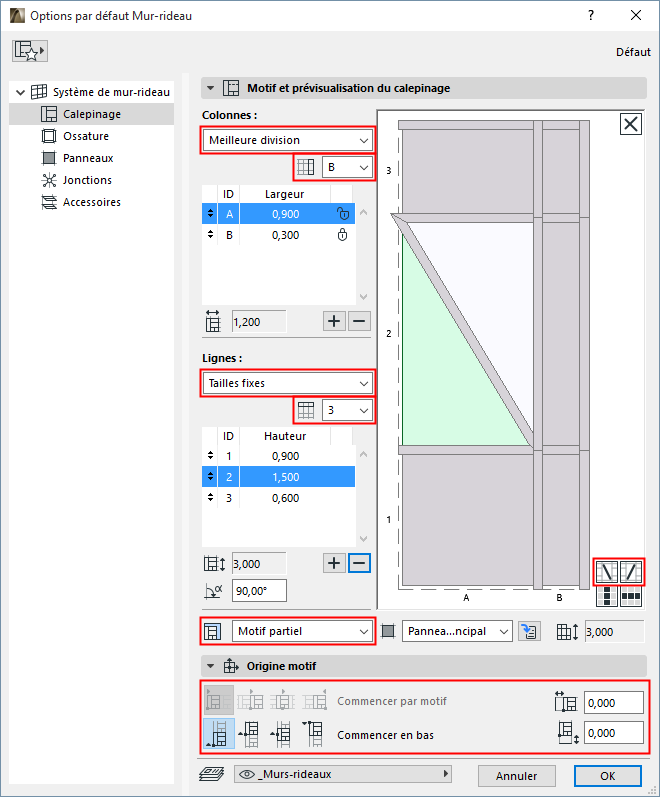Screen dimensions: 660x797
Task: Select fourth Commencer en bas origin option
Action: (314, 734)
